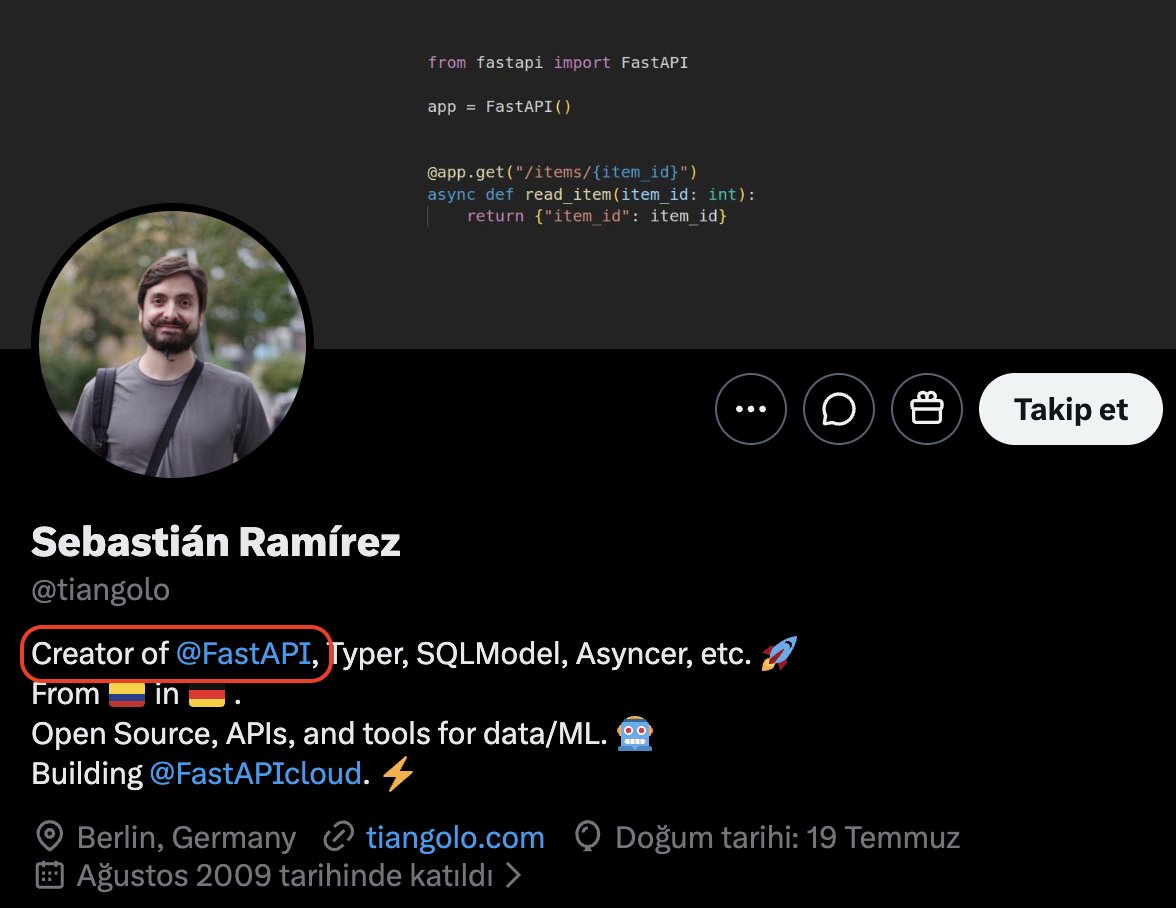Click the @tiangolo username handle
Image resolution: width=1176 pixels, height=908 pixels.
(x=100, y=590)
